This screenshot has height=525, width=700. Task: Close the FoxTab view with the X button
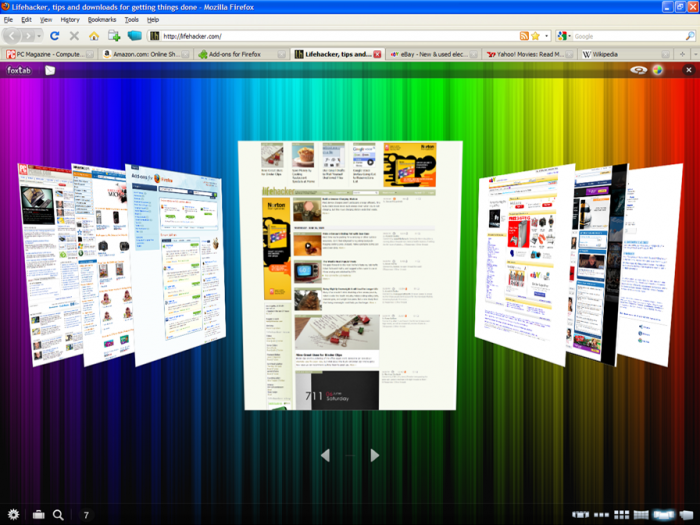(689, 70)
